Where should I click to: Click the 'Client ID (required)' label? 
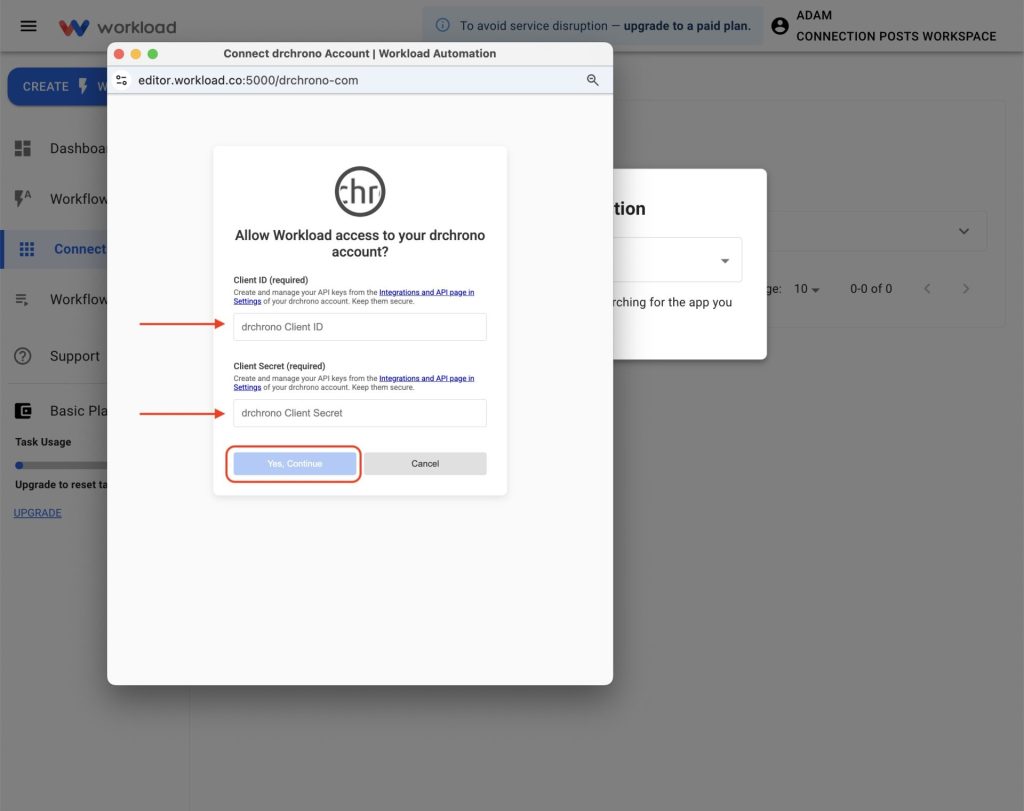click(270, 279)
